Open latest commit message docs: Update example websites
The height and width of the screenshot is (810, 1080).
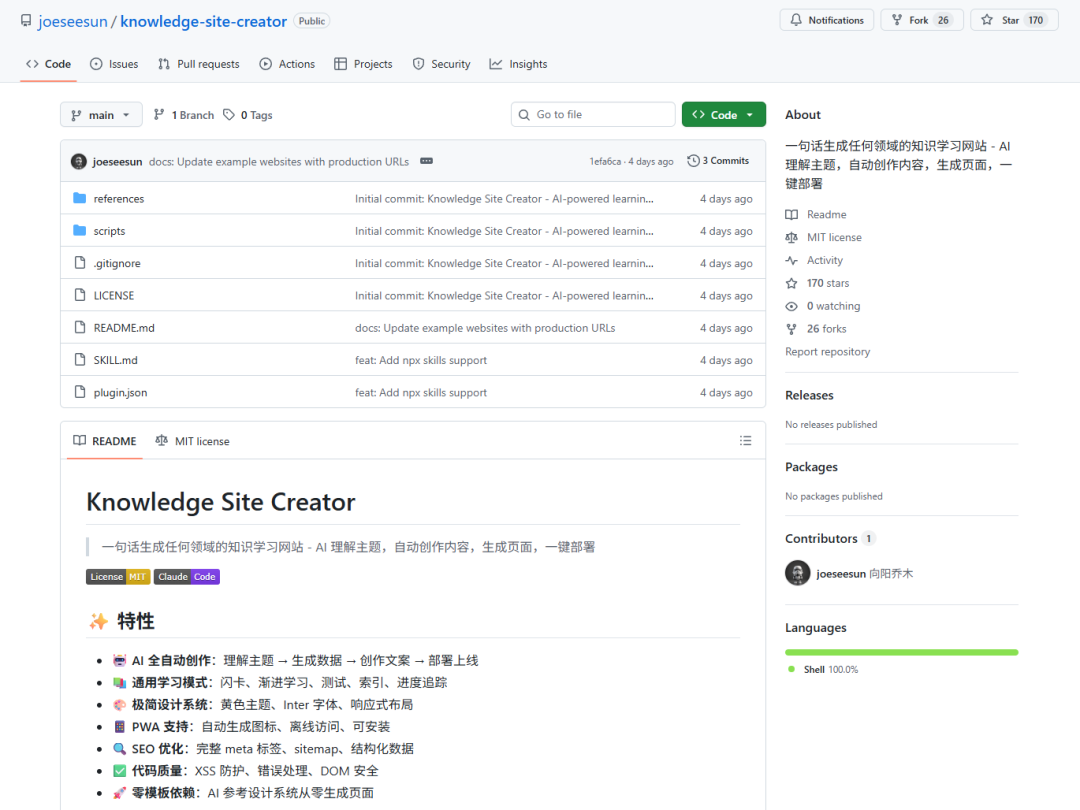pyautogui.click(x=279, y=162)
